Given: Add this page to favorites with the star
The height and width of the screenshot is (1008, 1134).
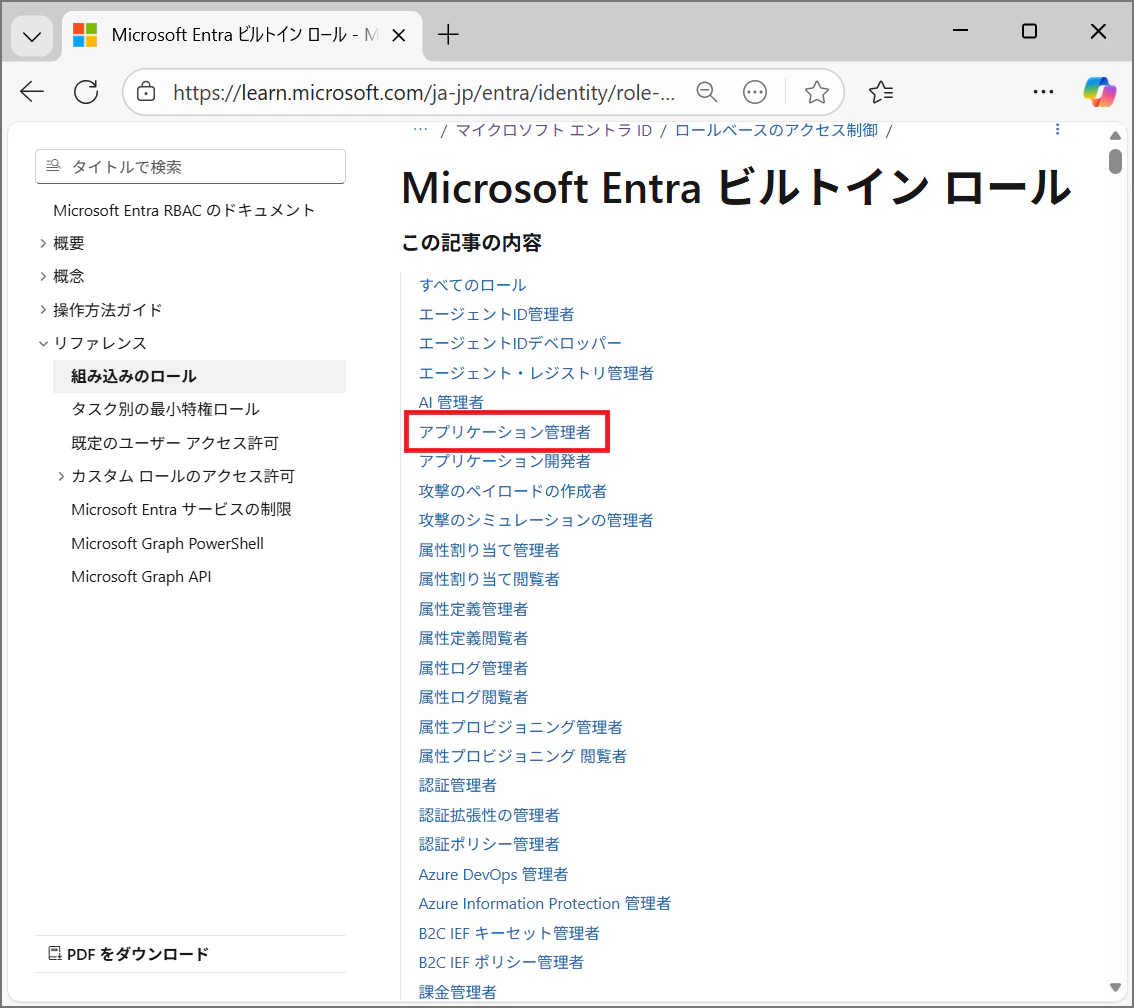Looking at the screenshot, I should 817,92.
